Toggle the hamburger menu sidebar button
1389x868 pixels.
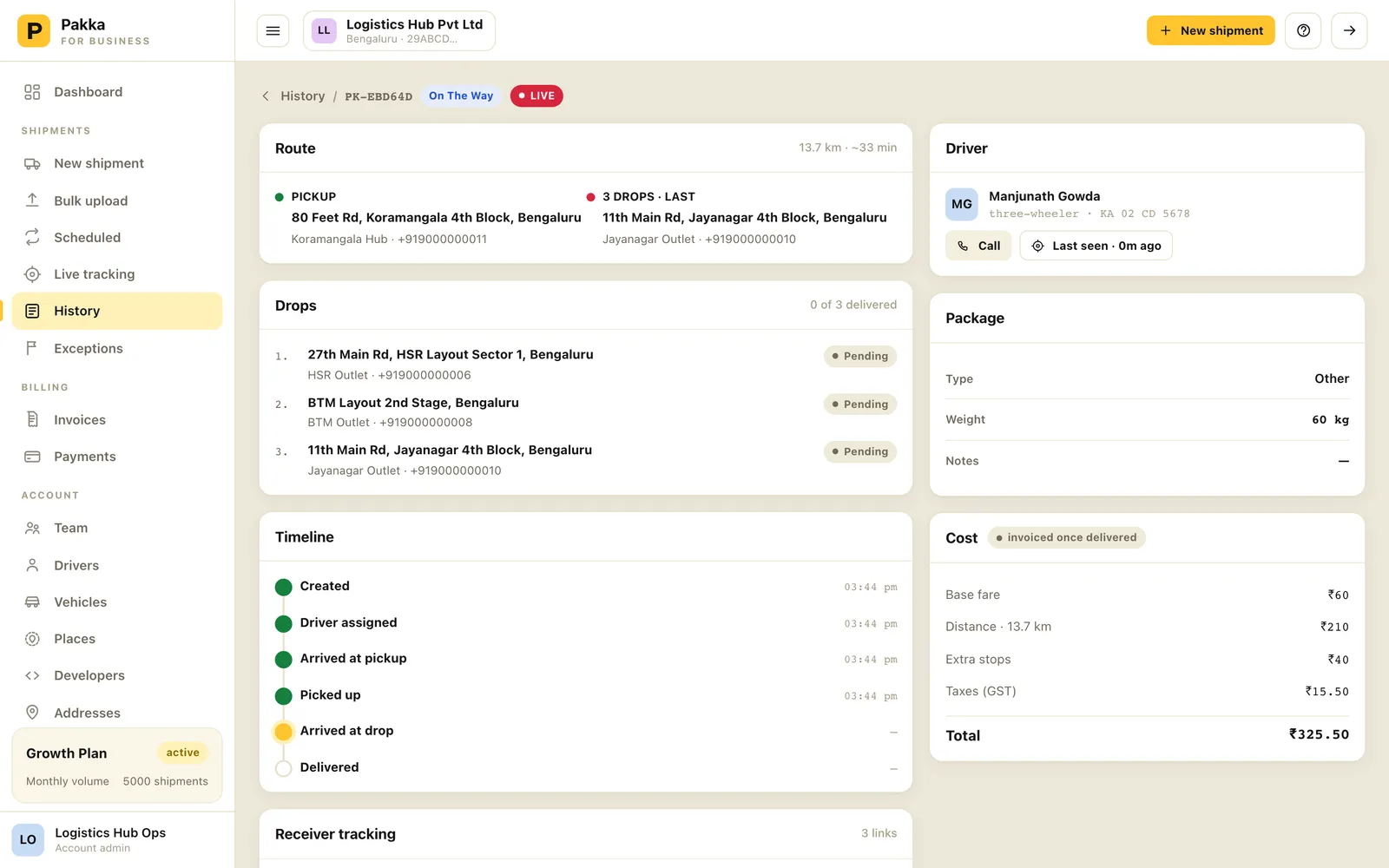tap(273, 31)
